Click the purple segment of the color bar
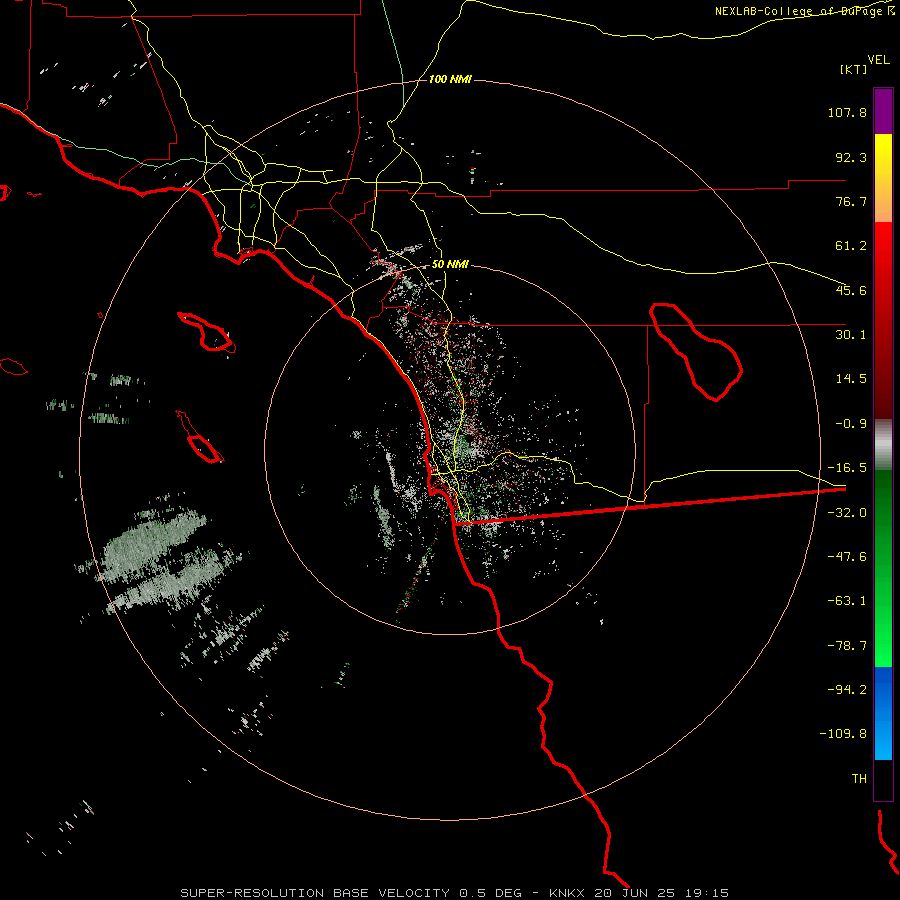The height and width of the screenshot is (900, 900). tap(883, 111)
